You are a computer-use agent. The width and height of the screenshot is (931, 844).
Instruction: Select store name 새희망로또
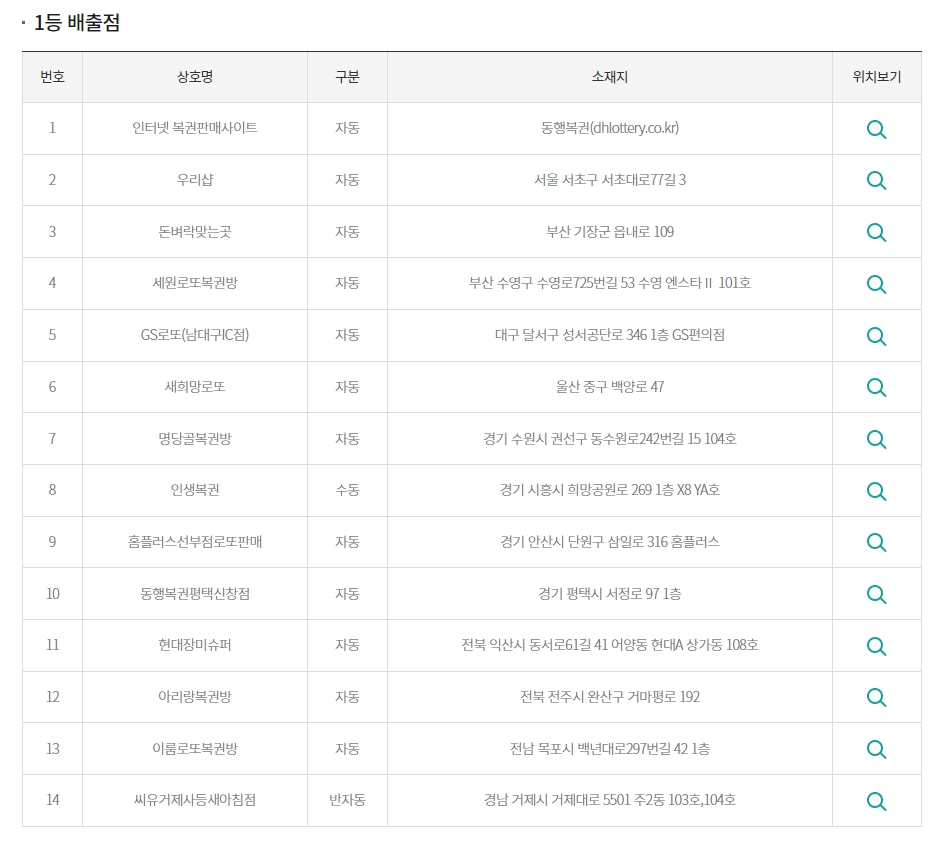tap(195, 387)
